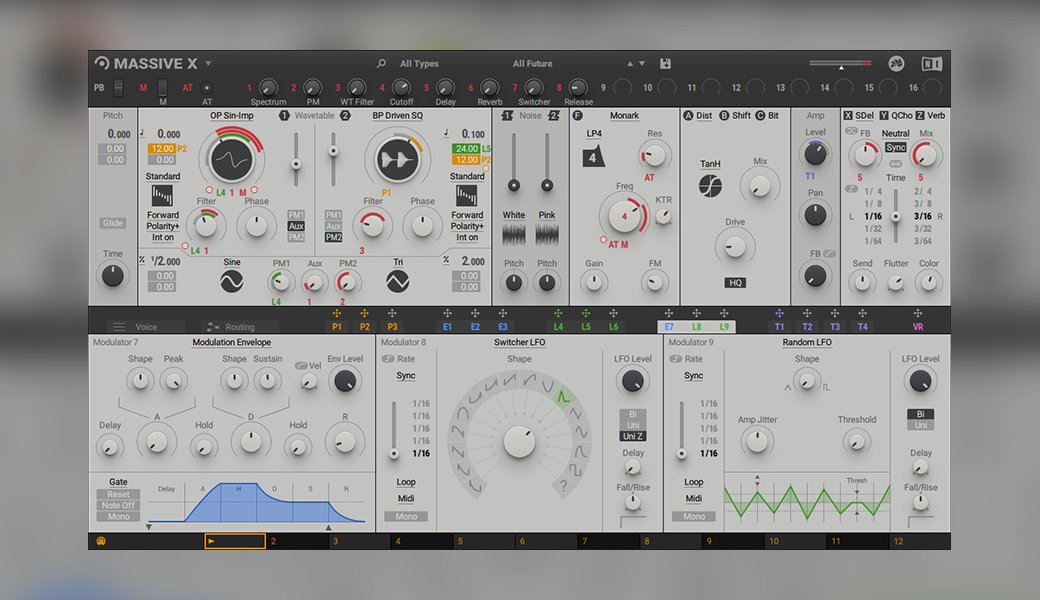Click the preset search magnifier icon
The width and height of the screenshot is (1040, 600).
(x=381, y=64)
